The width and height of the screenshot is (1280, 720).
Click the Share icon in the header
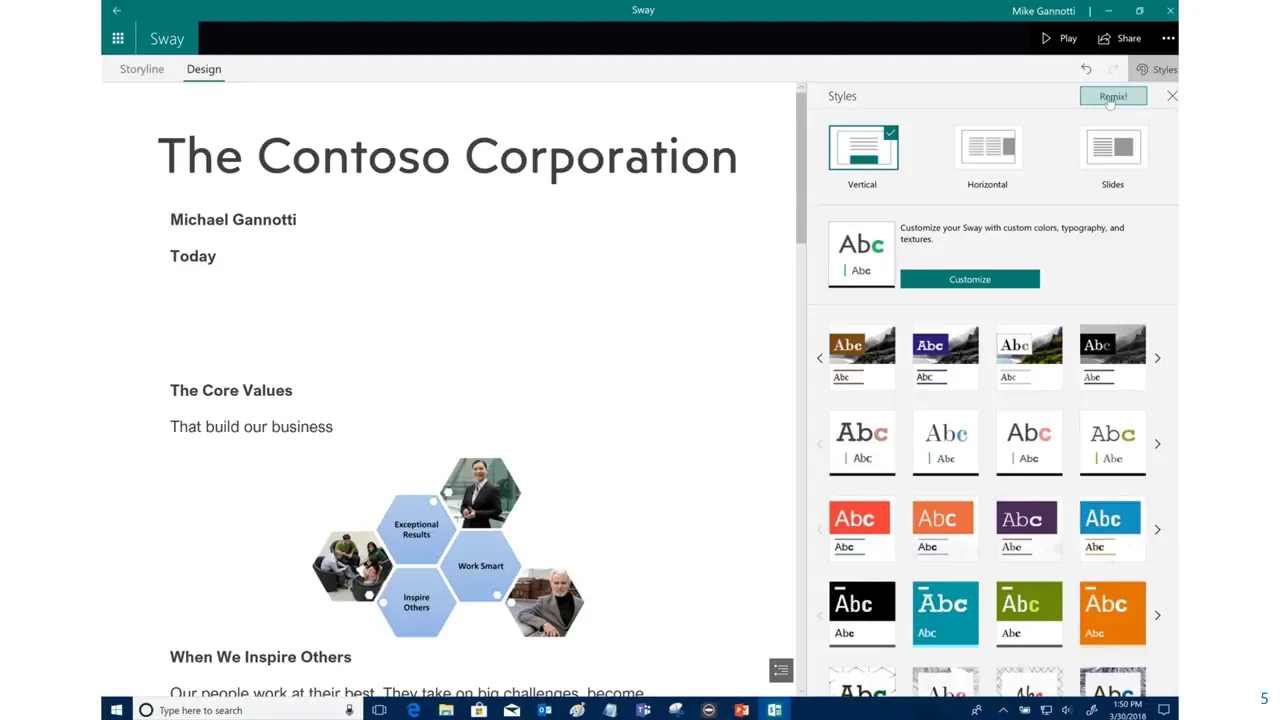pos(1104,38)
